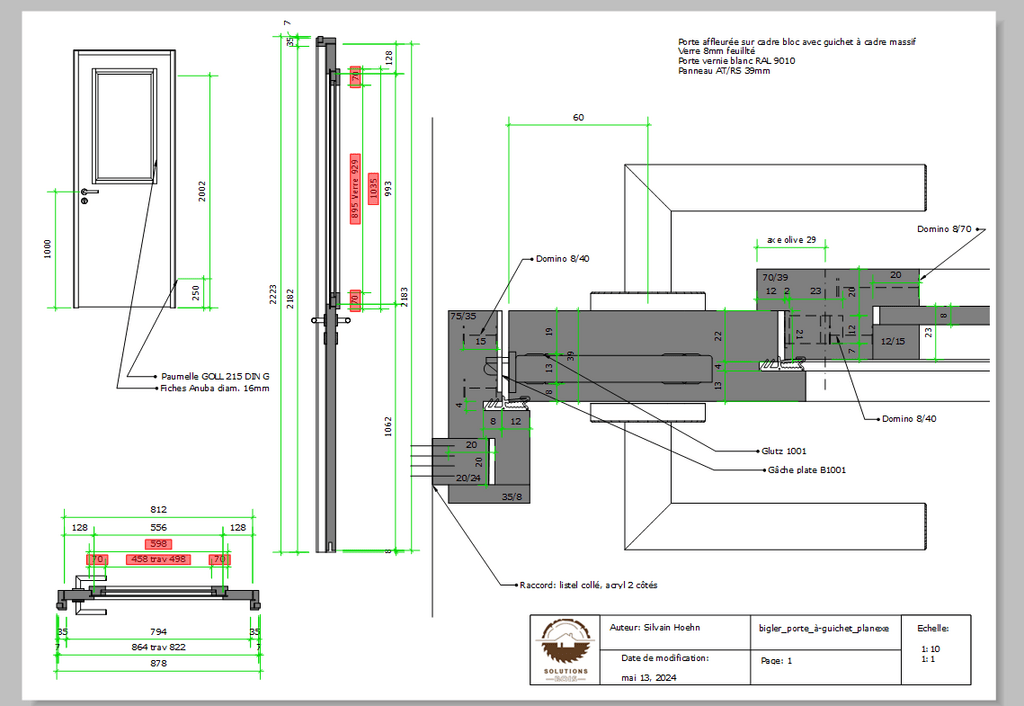1024x706 pixels.
Task: Select the '1000' handle height dimension
Action: (48, 249)
